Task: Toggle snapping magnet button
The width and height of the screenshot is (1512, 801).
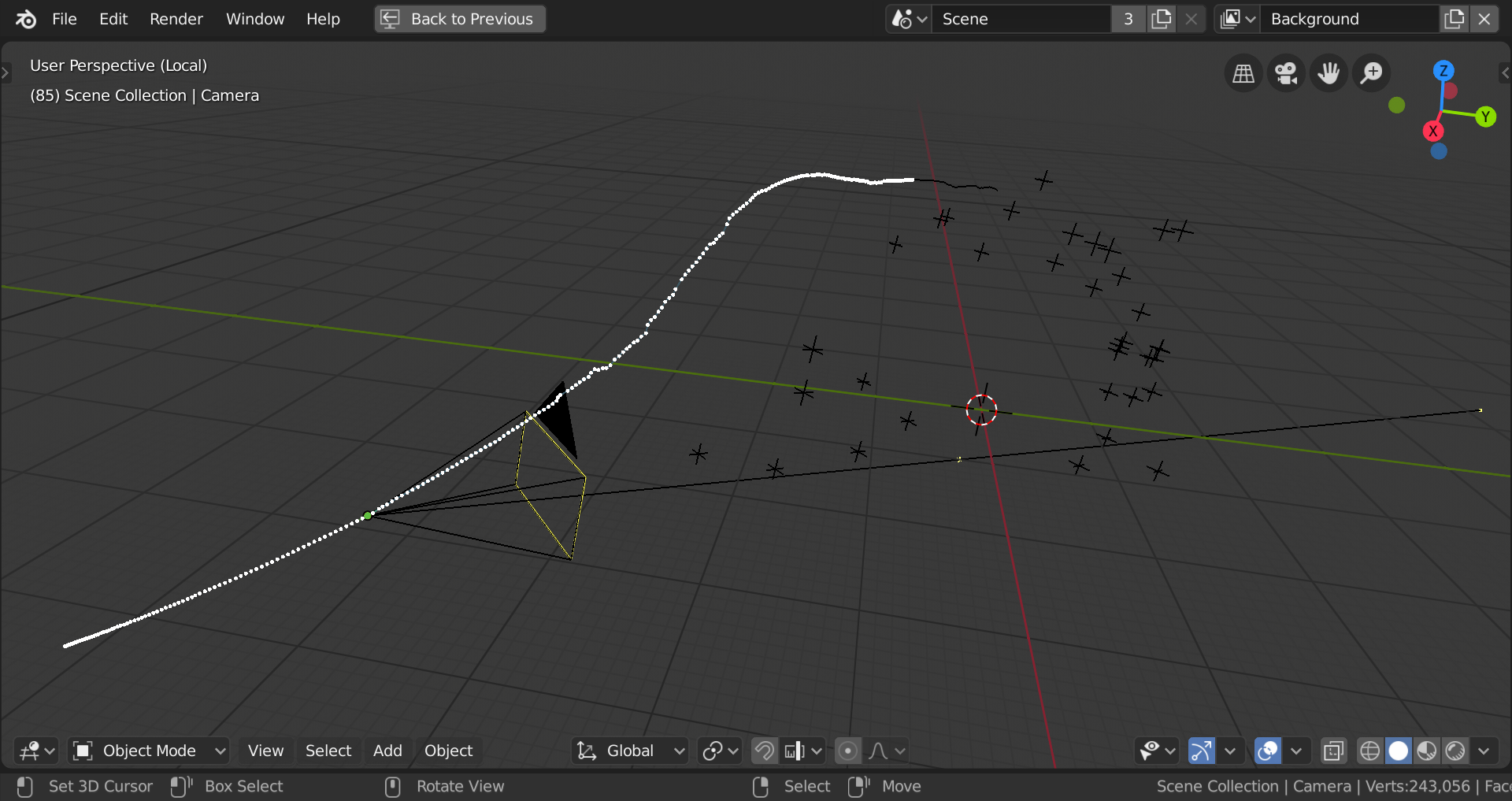Action: (764, 751)
